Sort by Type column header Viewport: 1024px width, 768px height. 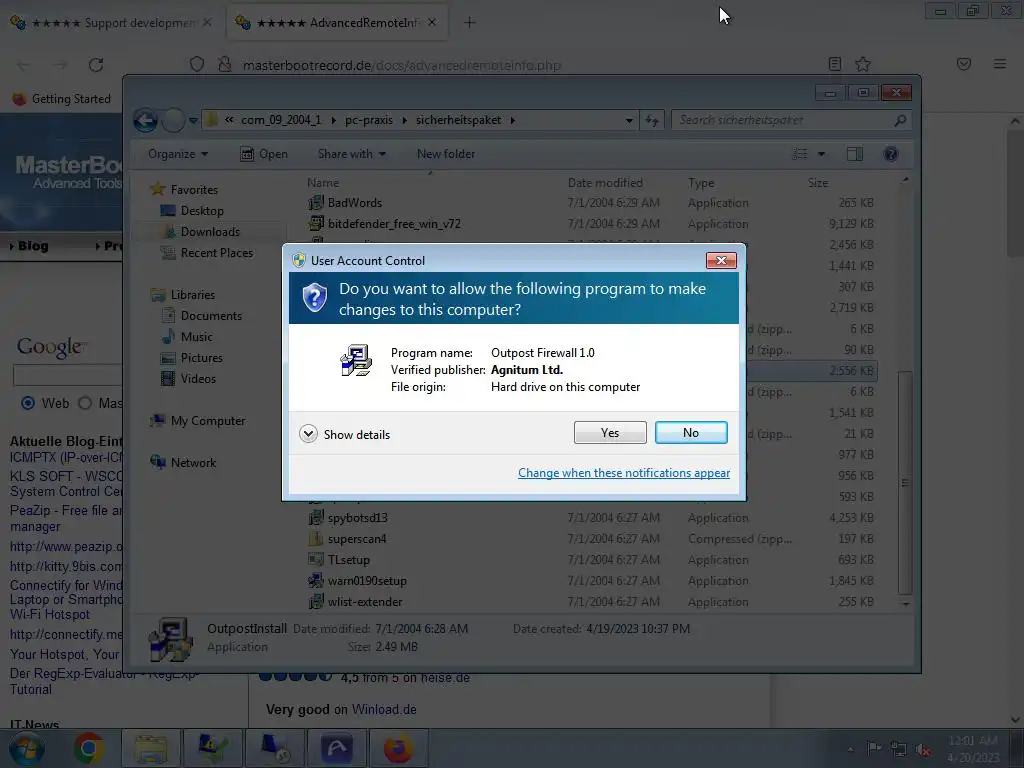(x=701, y=183)
